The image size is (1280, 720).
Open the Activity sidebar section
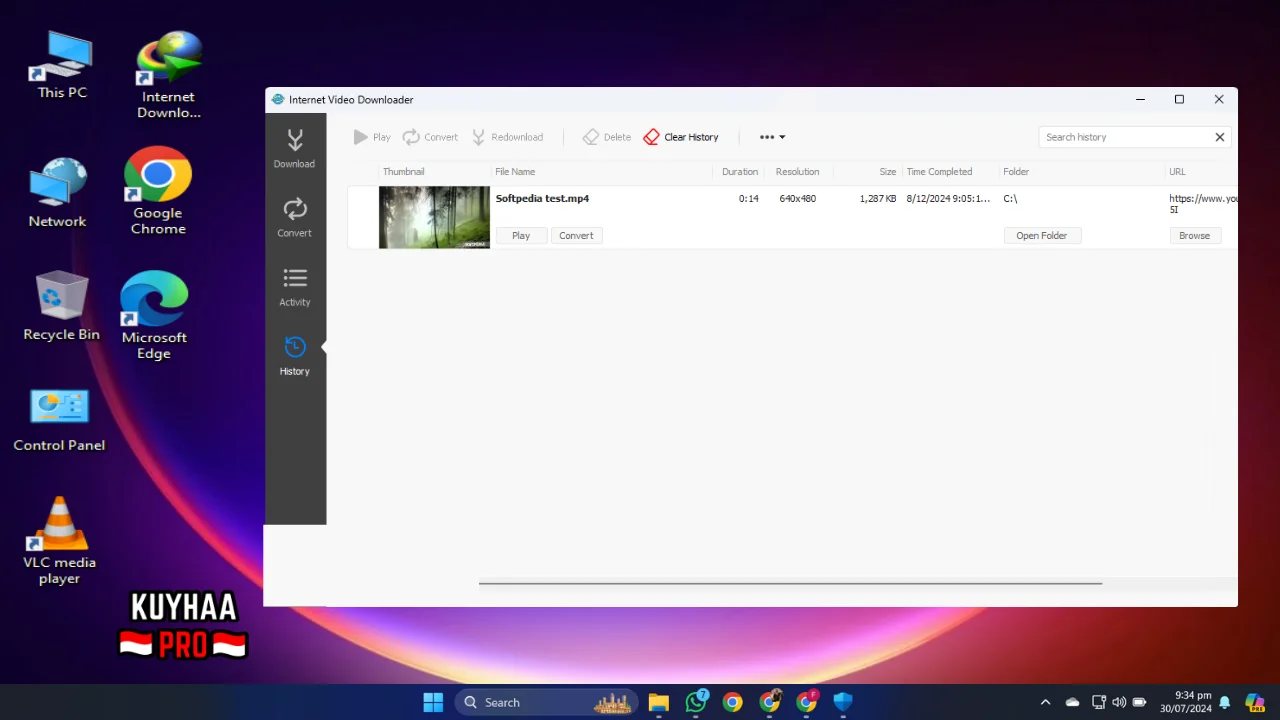294,286
